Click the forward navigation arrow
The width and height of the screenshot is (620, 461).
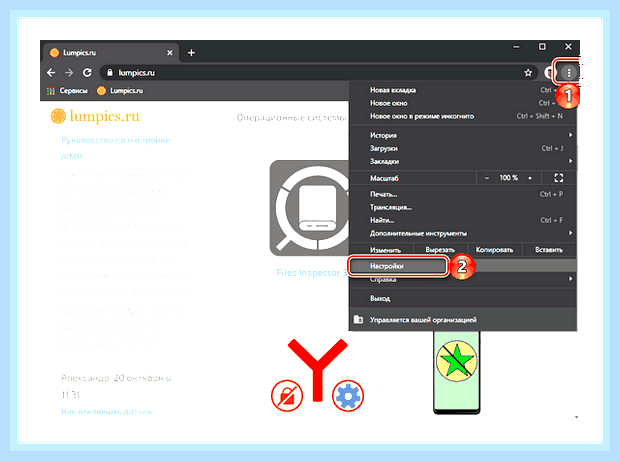tap(69, 73)
